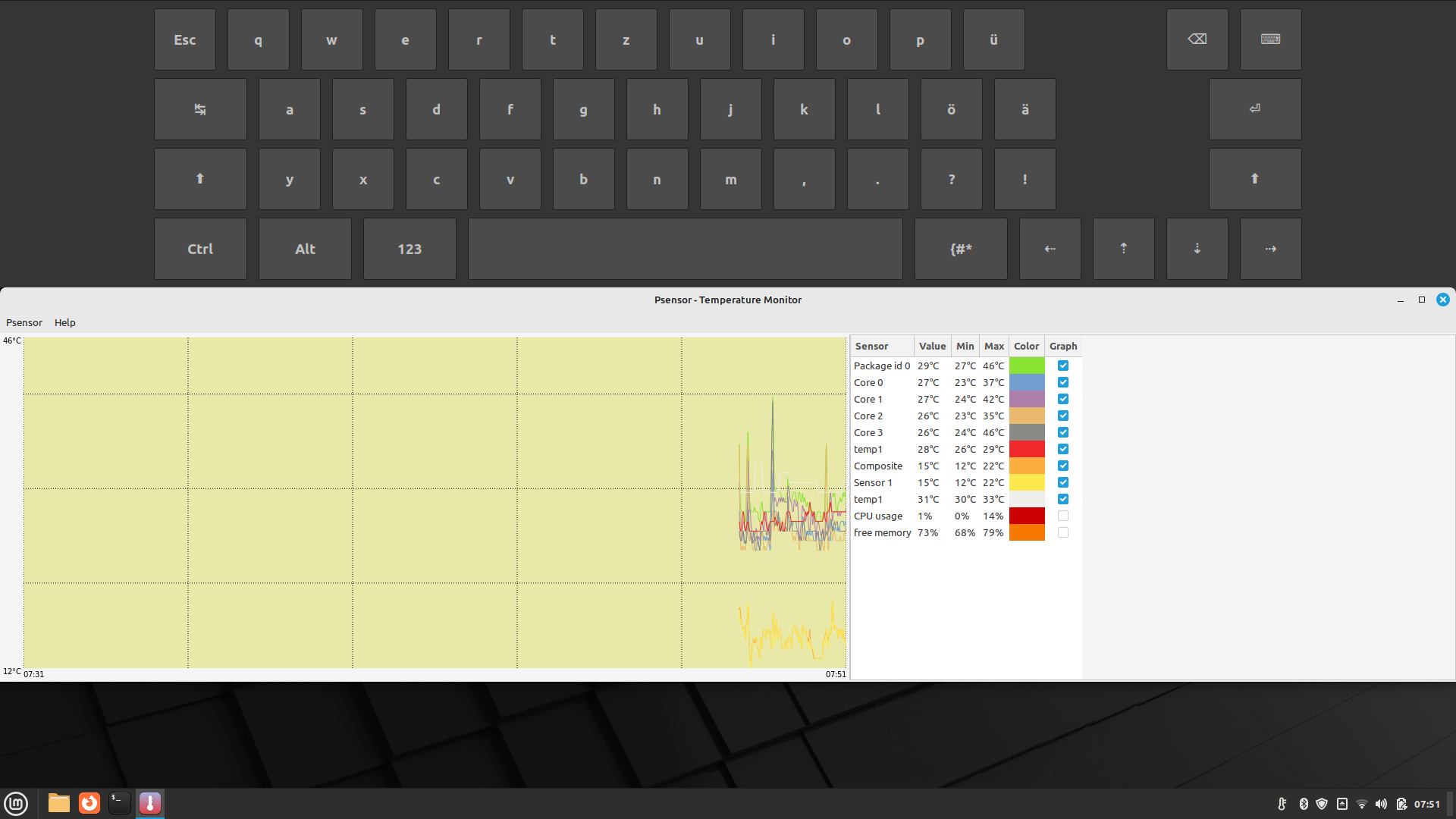Enable graph checkbox for CPU usage
The width and height of the screenshot is (1456, 819).
point(1063,516)
